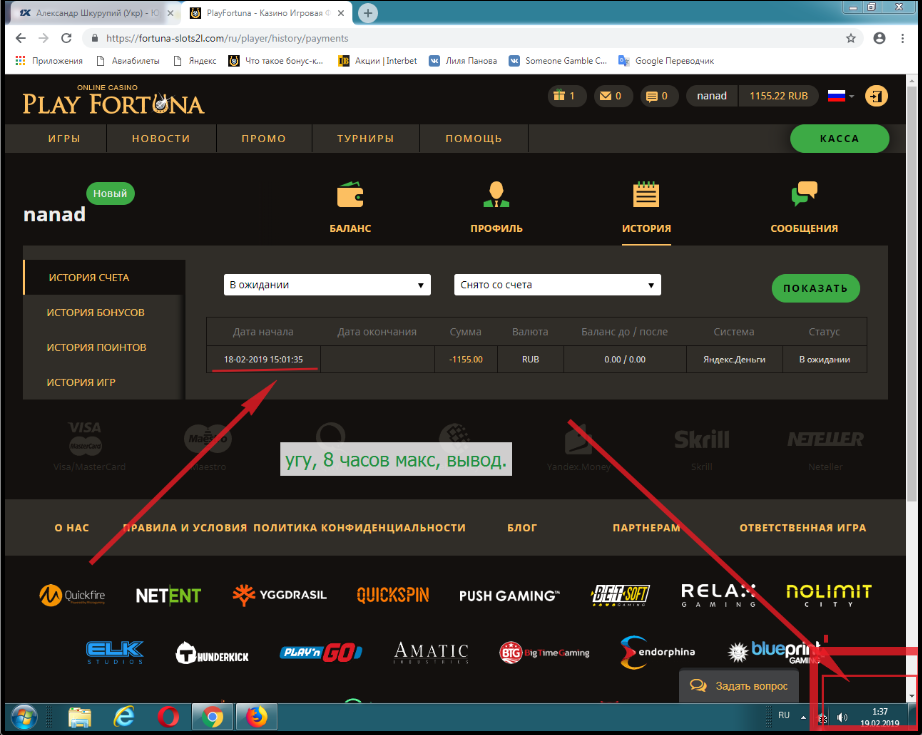Click the Endorphina provider logo
The image size is (922, 735).
coord(658,652)
